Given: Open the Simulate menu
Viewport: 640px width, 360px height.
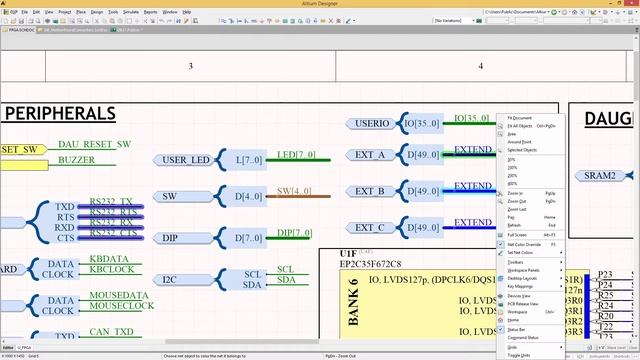Looking at the screenshot, I should pos(131,12).
